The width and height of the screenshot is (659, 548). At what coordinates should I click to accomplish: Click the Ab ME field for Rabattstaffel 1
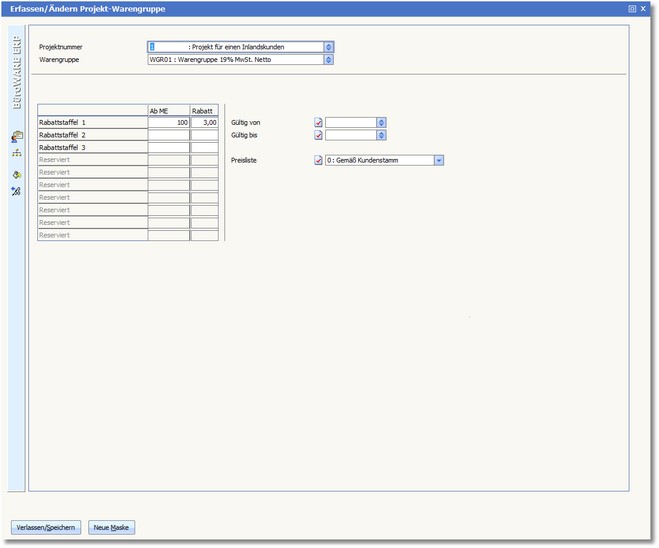tap(168, 122)
